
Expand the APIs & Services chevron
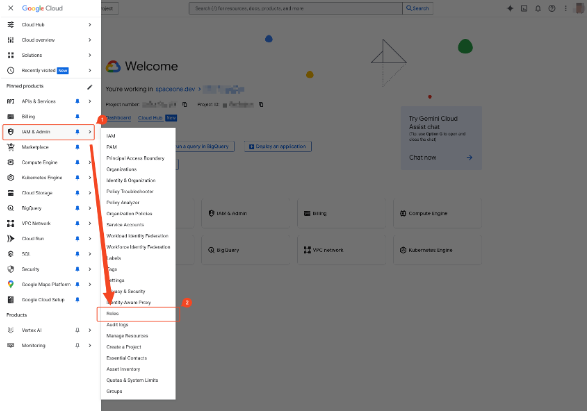[90, 101]
